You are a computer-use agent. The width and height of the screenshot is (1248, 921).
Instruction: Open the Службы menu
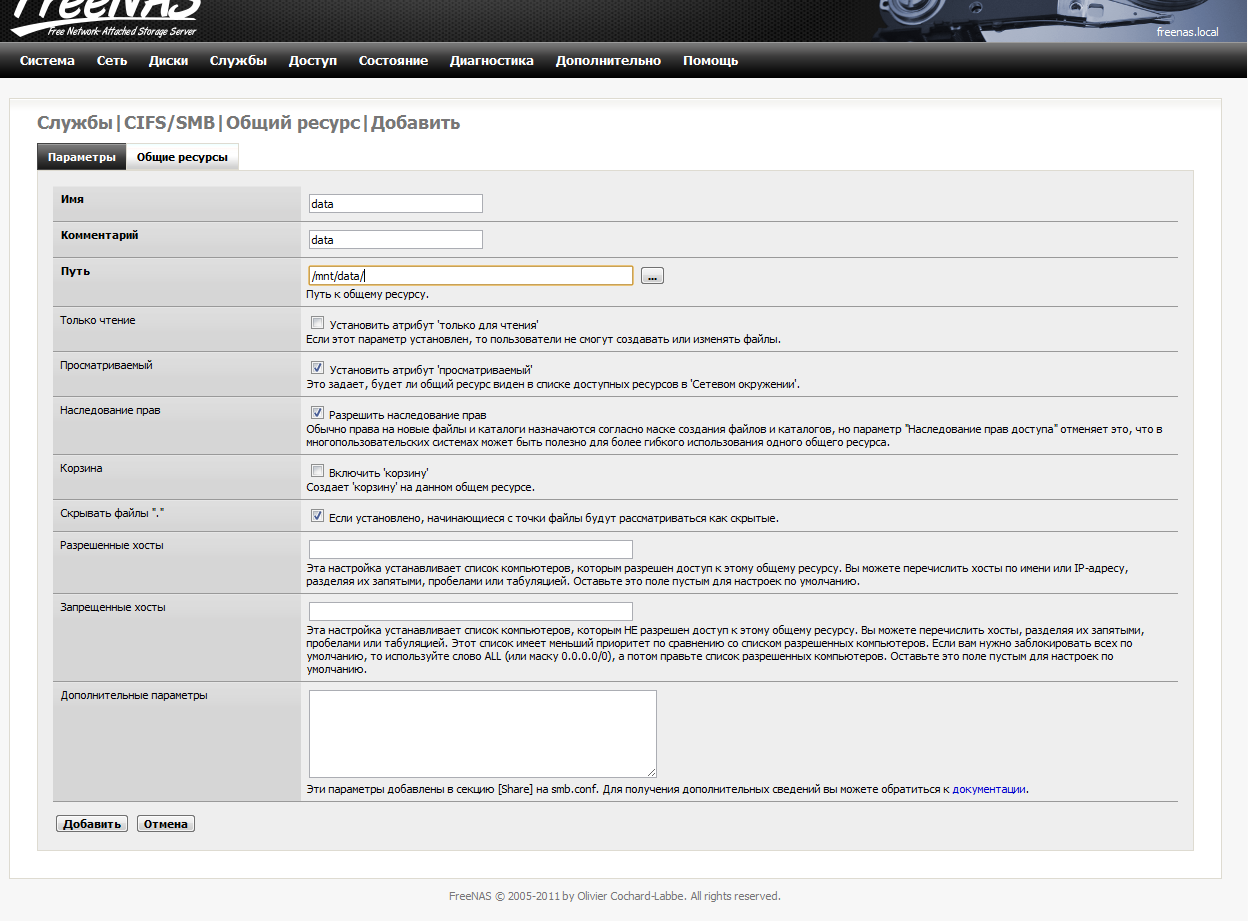[238, 61]
